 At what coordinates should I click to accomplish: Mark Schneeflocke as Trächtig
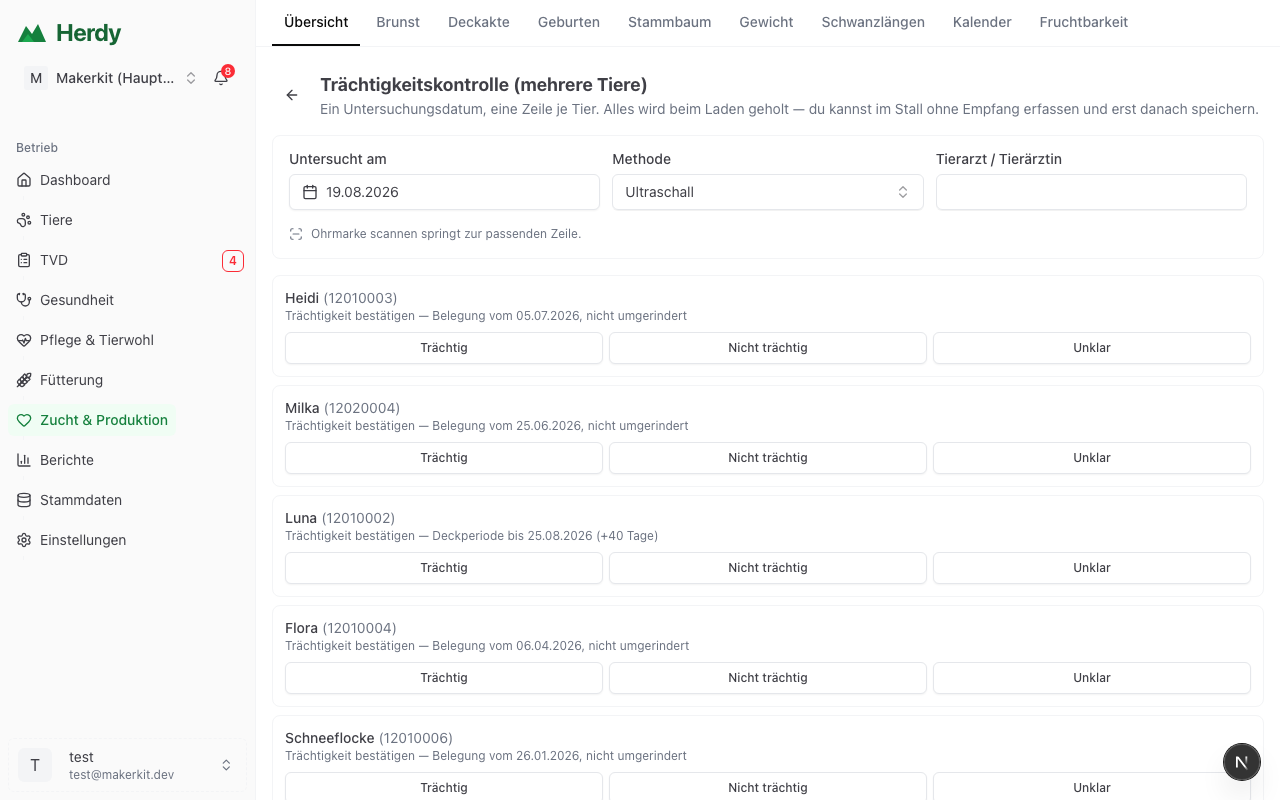[444, 787]
